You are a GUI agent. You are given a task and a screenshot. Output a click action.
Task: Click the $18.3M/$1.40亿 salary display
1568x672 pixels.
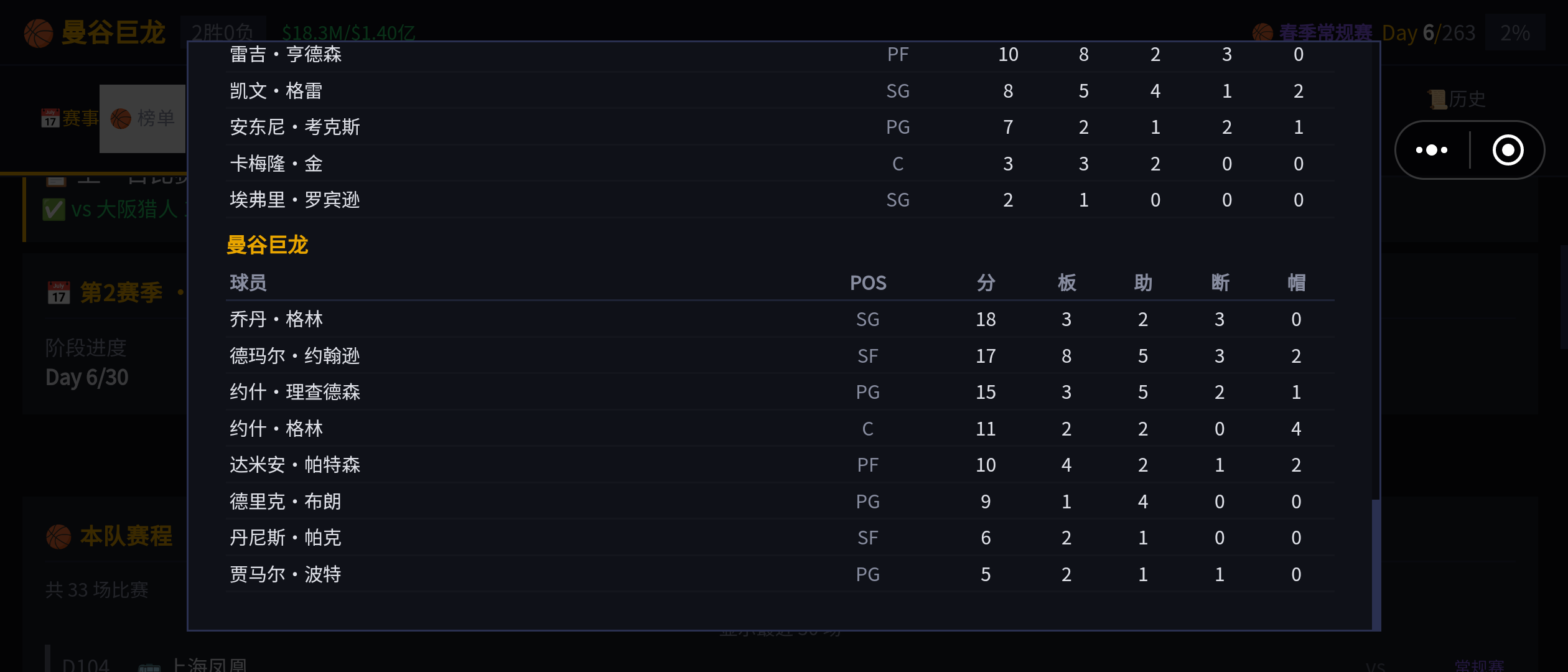point(348,33)
